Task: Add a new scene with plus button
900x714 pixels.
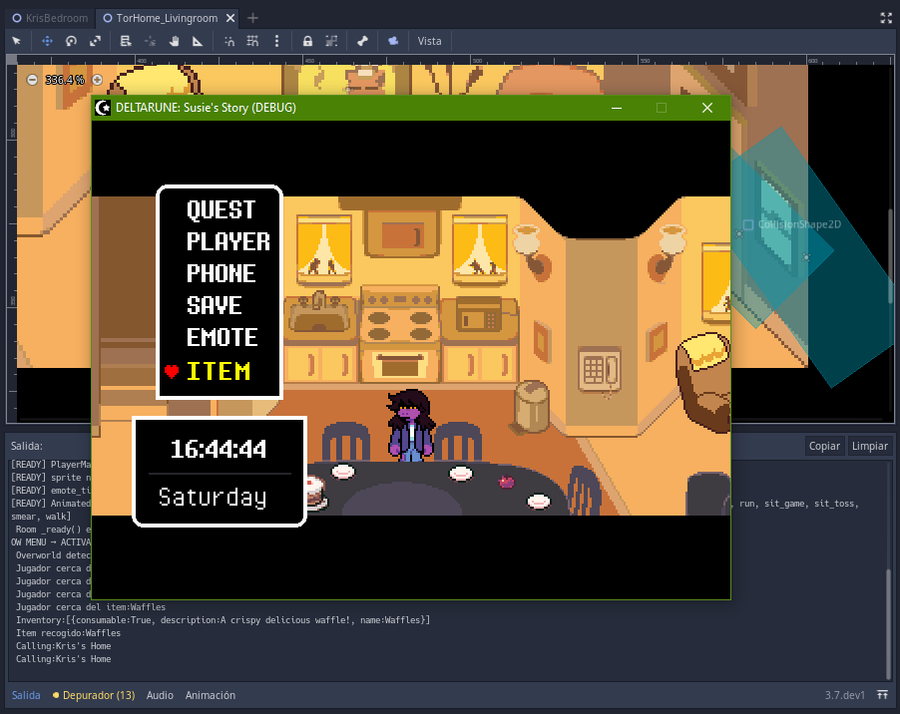Action: click(x=253, y=18)
